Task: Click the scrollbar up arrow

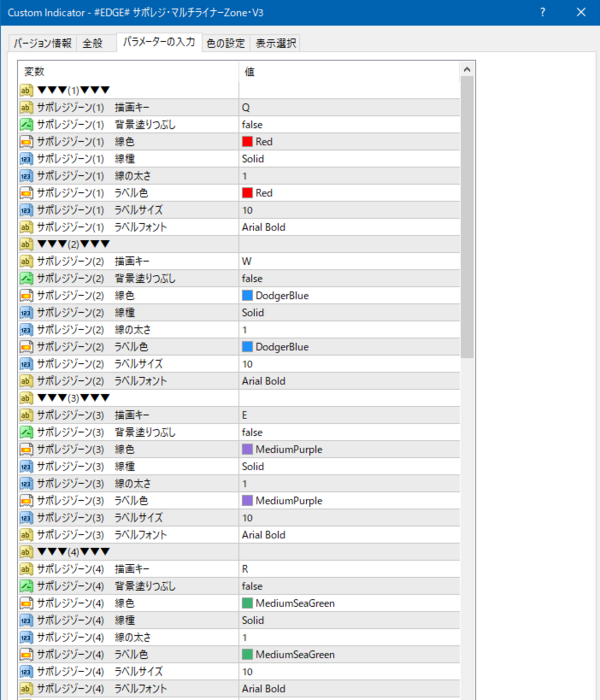Action: pyautogui.click(x=467, y=69)
